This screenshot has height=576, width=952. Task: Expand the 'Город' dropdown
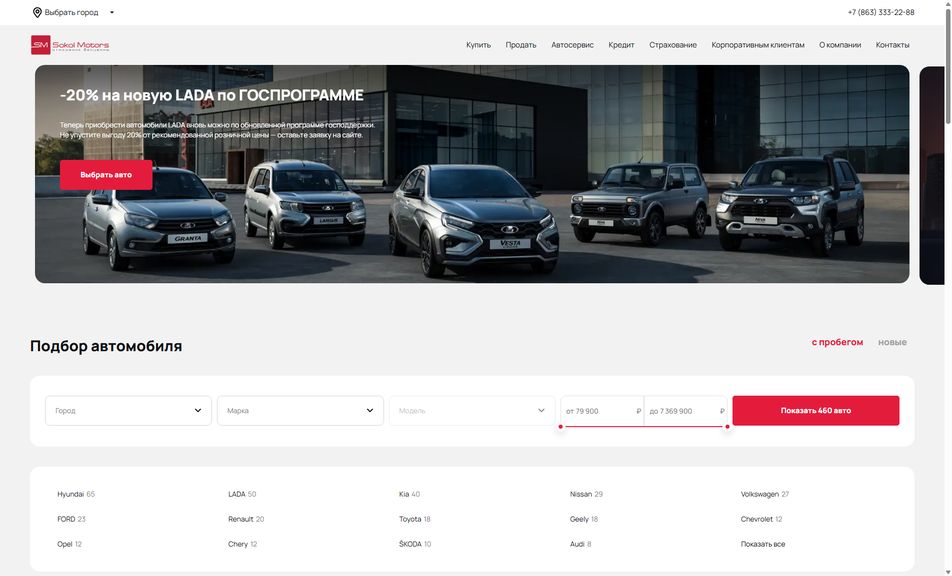tap(128, 411)
